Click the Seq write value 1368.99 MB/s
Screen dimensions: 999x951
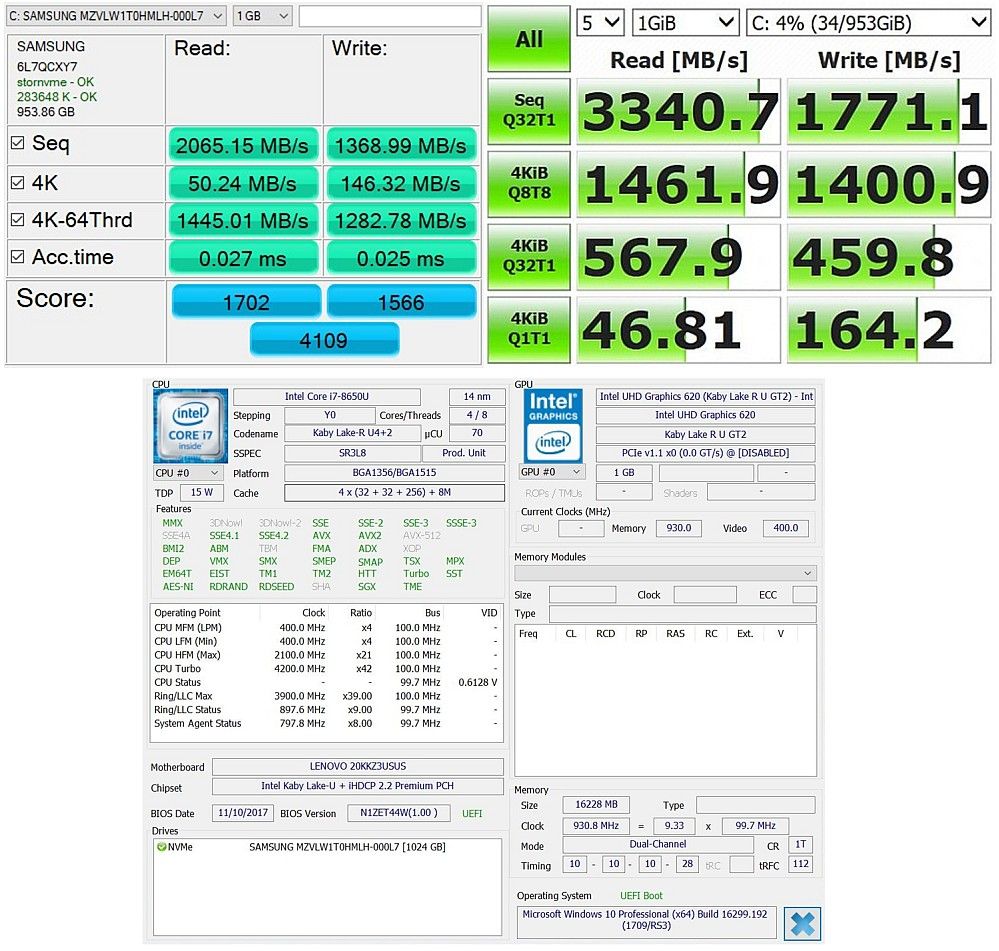[x=401, y=146]
